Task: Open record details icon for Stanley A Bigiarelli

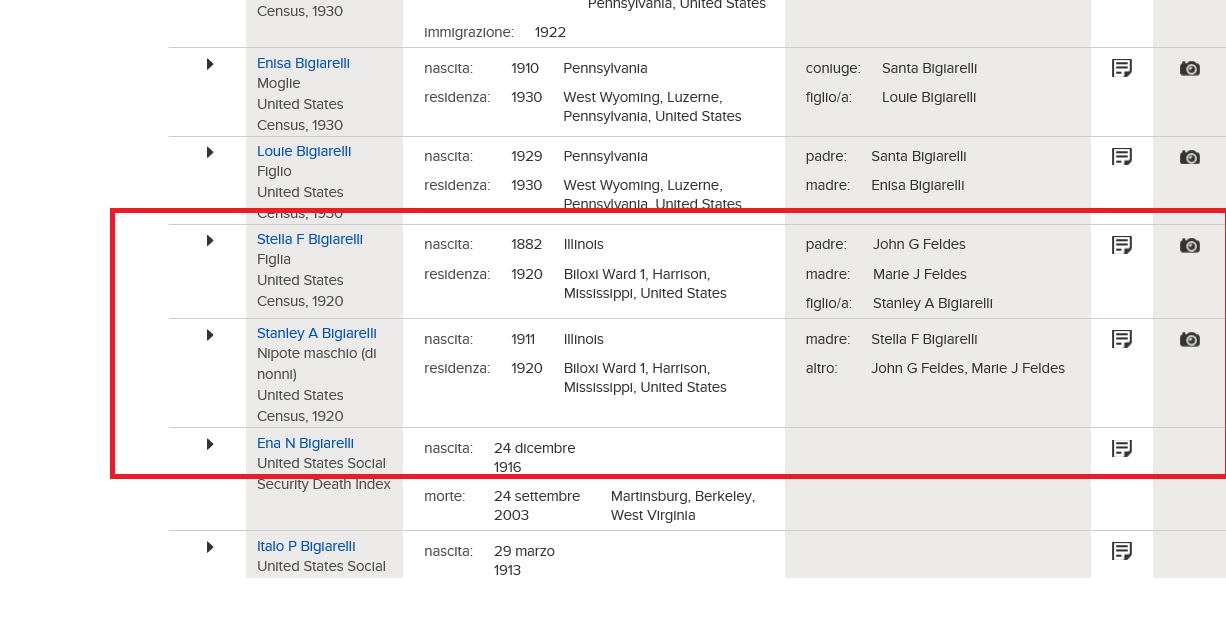Action: 1122,339
